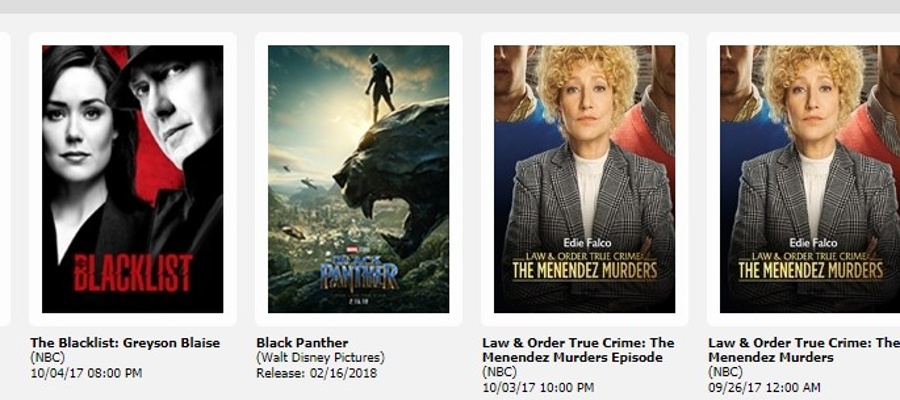
Task: Open the Black Panther title link
Action: pyautogui.click(x=302, y=343)
